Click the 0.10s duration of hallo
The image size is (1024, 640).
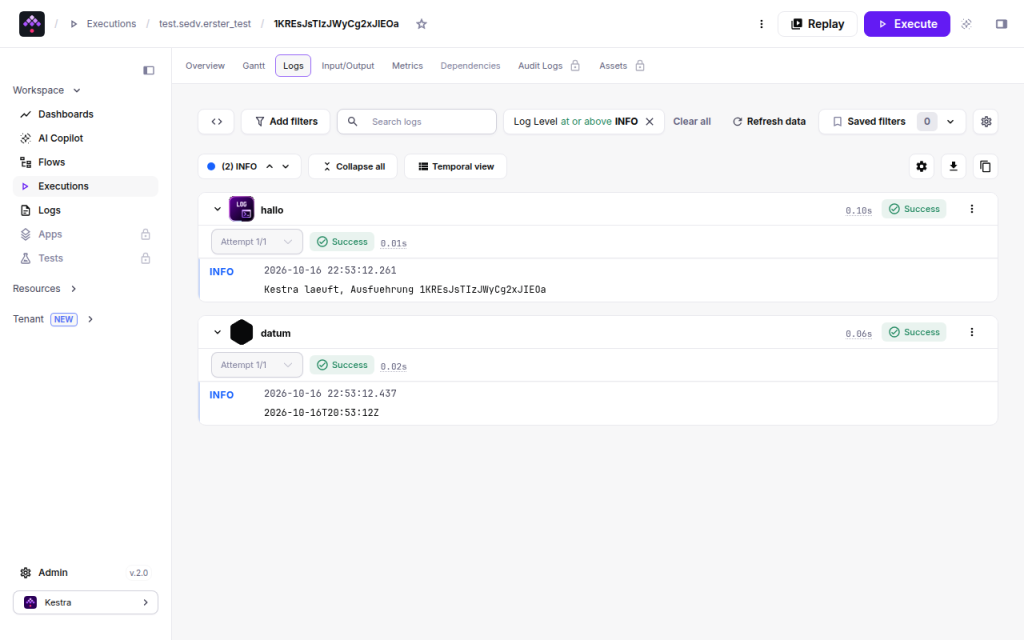pyautogui.click(x=859, y=210)
